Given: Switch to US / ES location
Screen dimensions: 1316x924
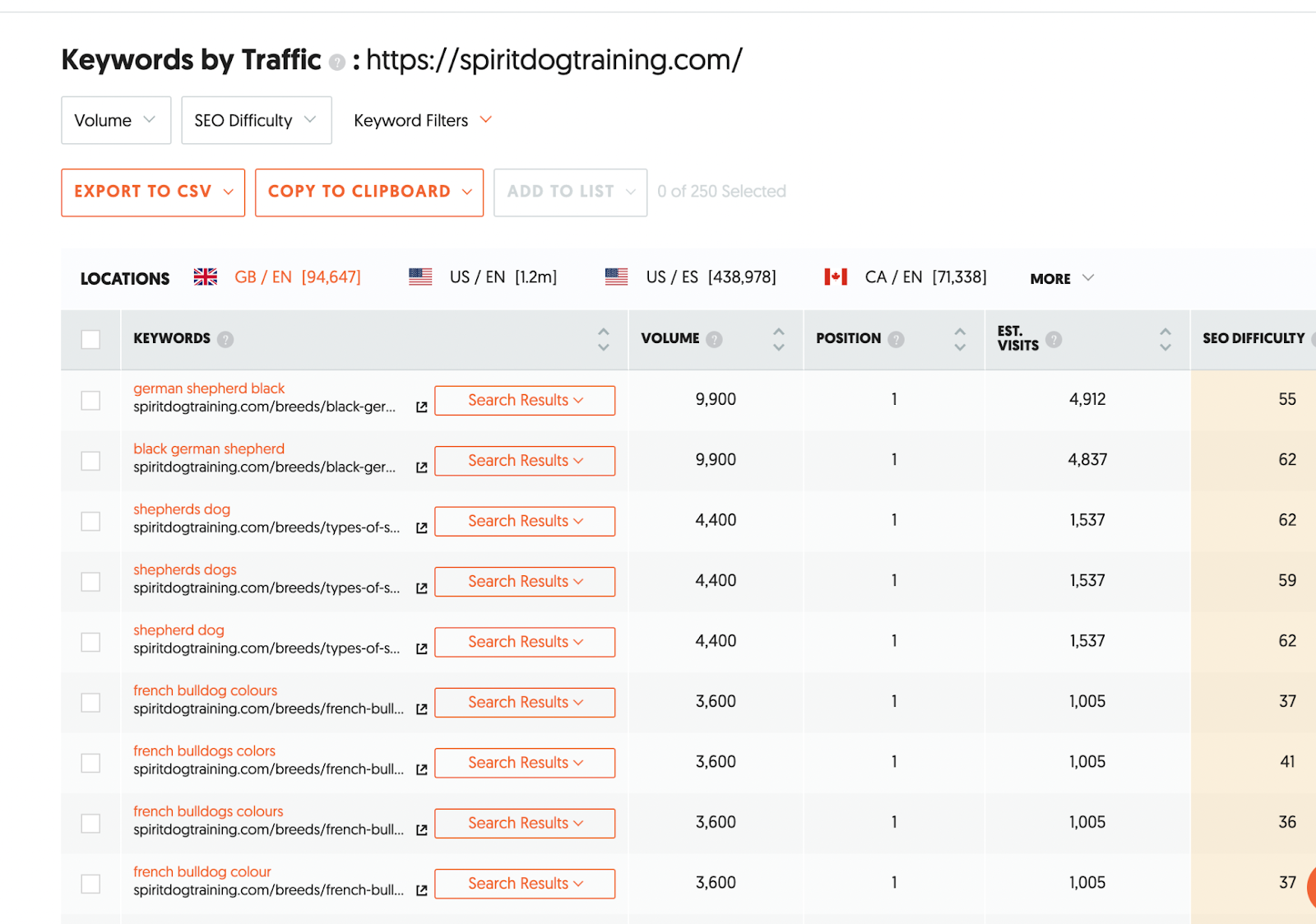Looking at the screenshot, I should [711, 277].
